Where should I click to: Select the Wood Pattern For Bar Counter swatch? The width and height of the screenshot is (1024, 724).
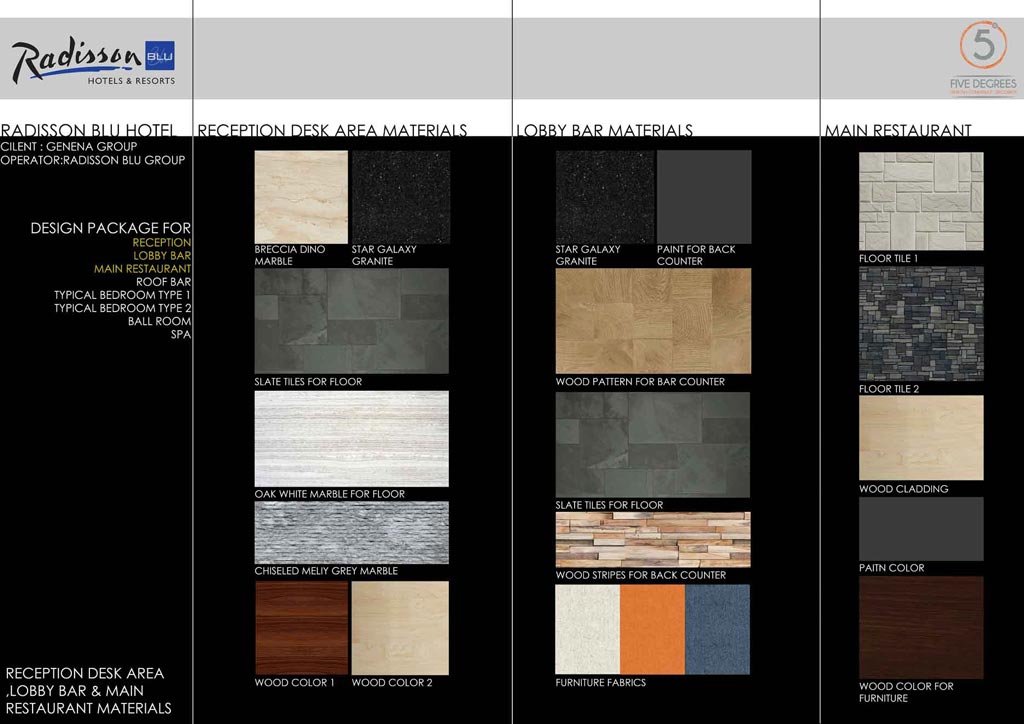tap(653, 321)
